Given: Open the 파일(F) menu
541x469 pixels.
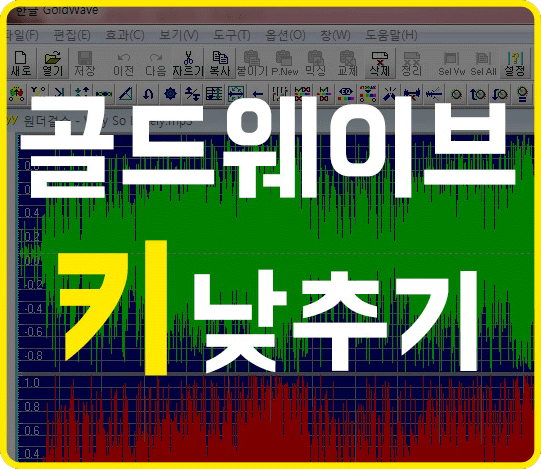Looking at the screenshot, I should [x=23, y=35].
